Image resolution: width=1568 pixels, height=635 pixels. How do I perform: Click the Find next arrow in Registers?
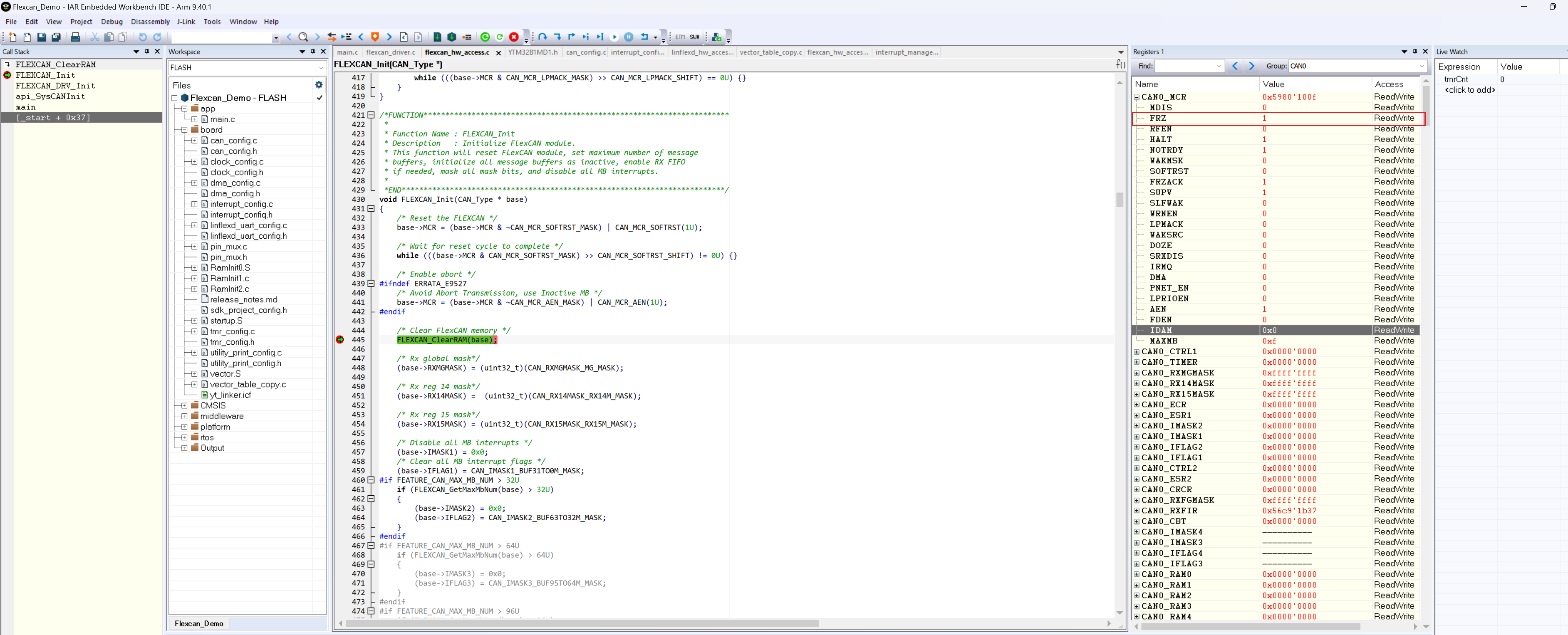pyautogui.click(x=1251, y=66)
